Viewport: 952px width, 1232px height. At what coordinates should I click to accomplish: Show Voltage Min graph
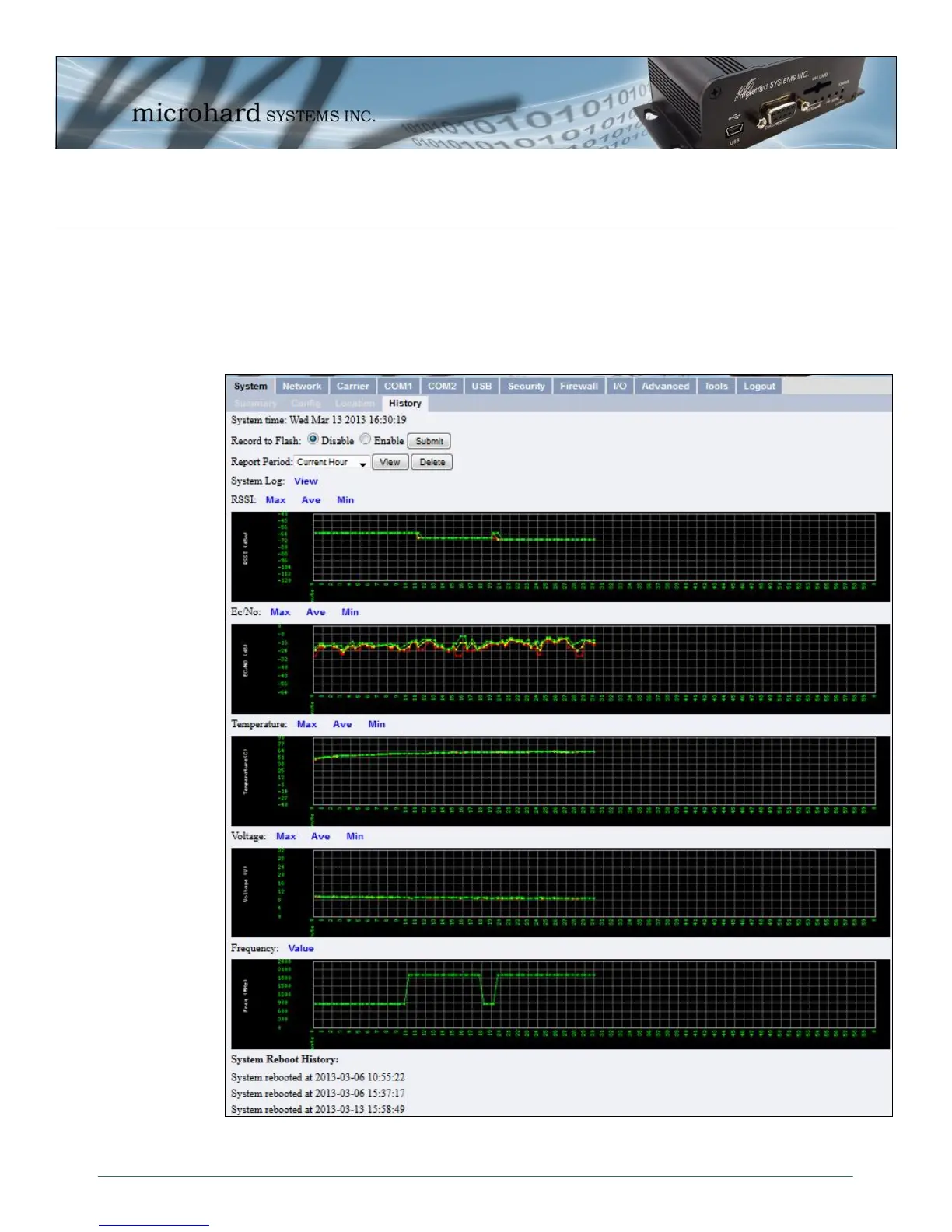[x=355, y=836]
